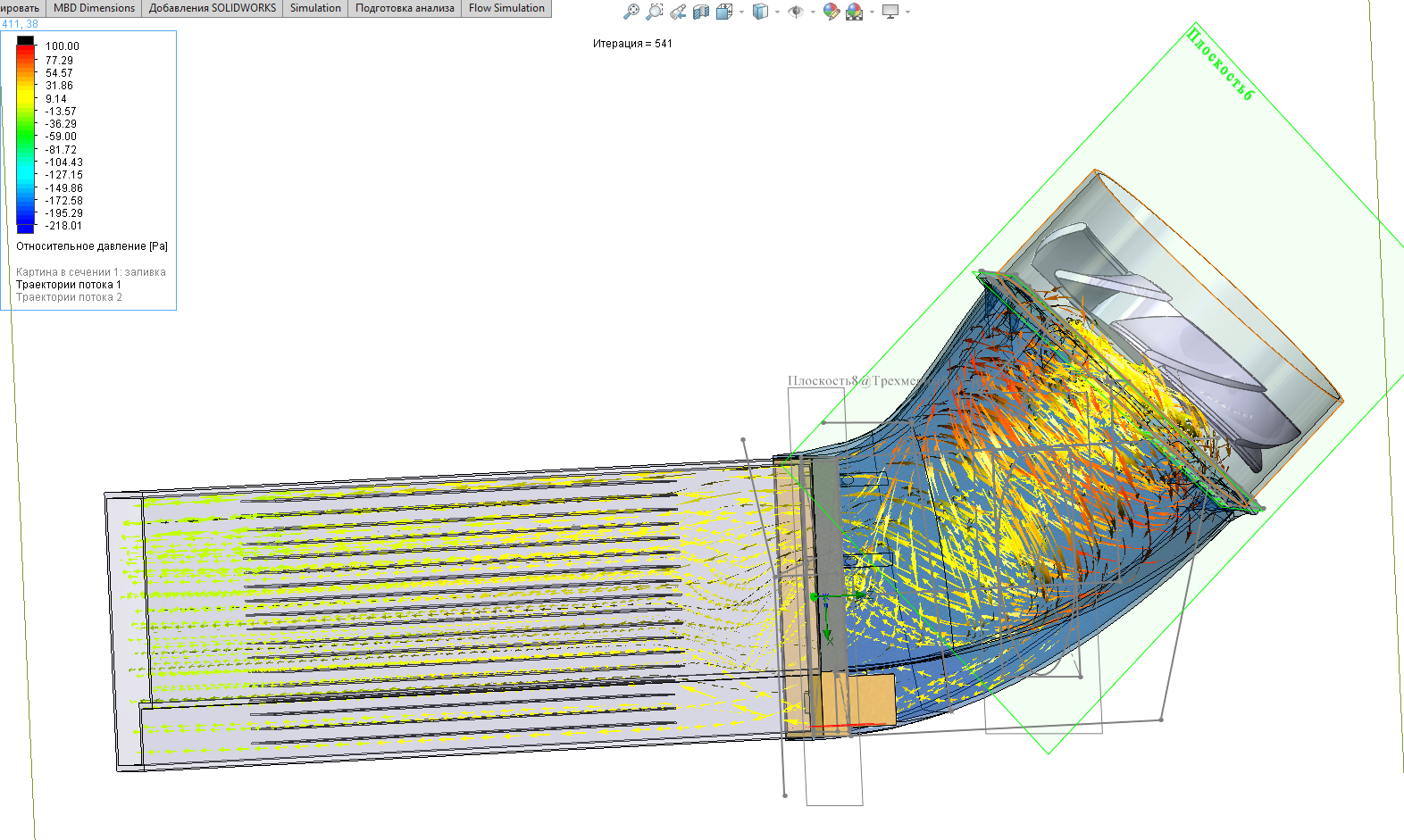Toggle display of Траектории потока 2
This screenshot has height=840, width=1404.
(69, 297)
